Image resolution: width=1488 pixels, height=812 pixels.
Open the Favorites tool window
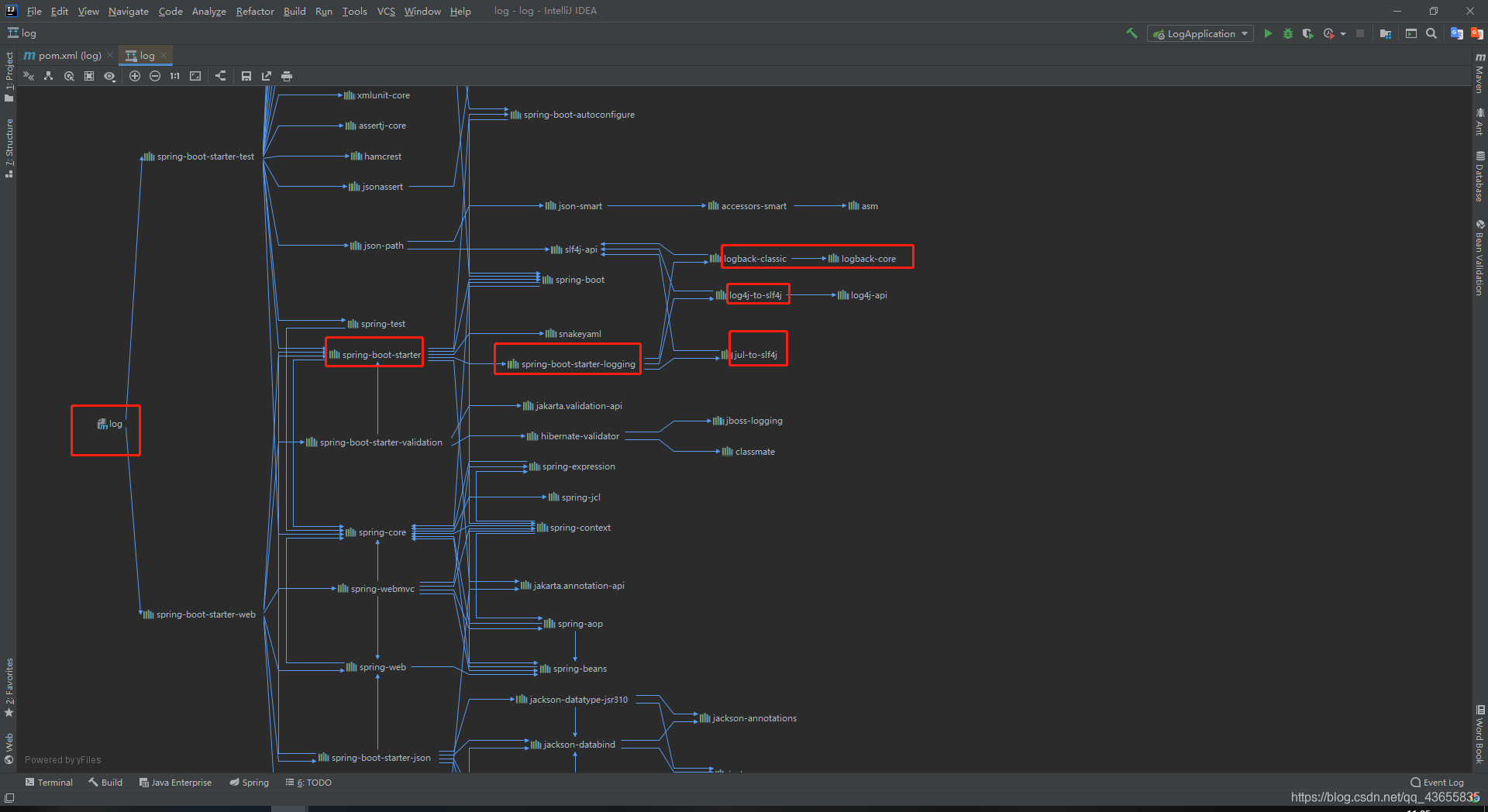point(9,687)
